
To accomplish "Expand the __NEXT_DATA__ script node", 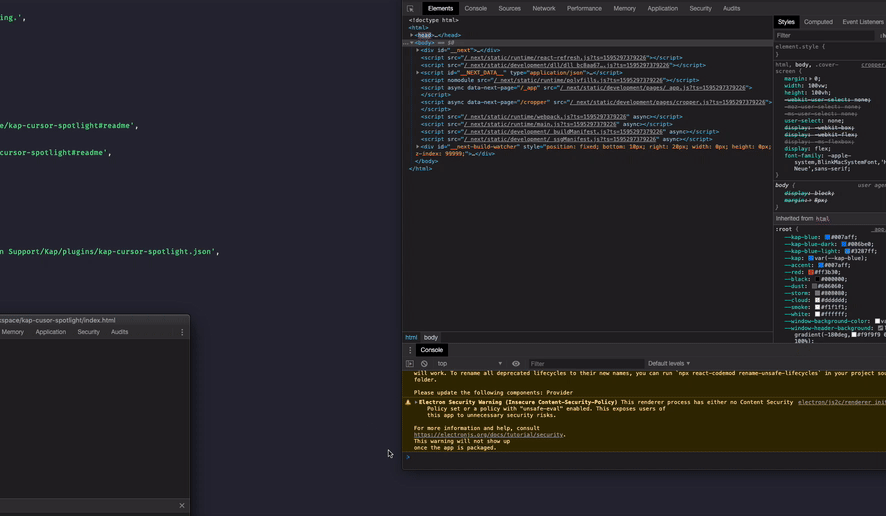I will point(418,73).
